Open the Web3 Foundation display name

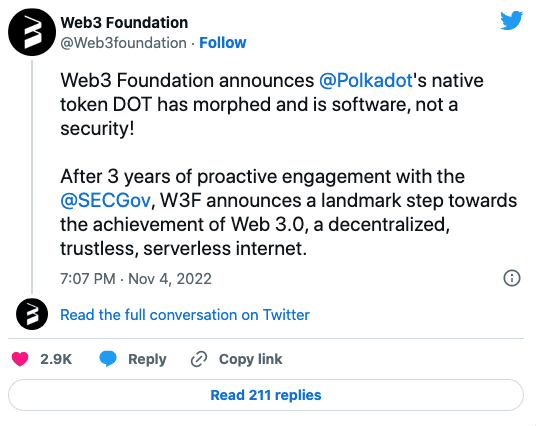[124, 23]
